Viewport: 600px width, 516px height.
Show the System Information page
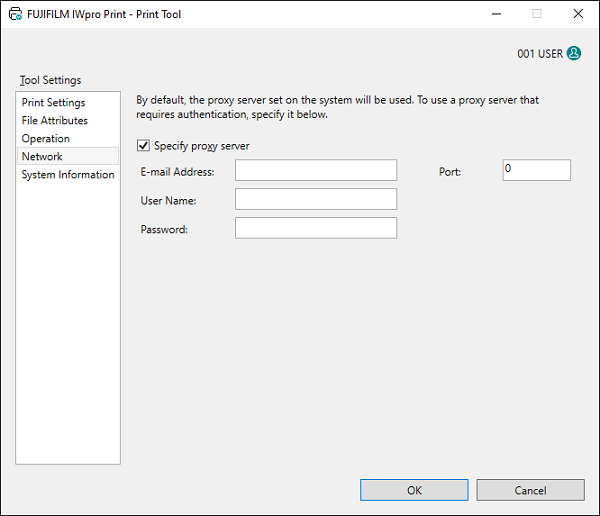click(x=68, y=175)
